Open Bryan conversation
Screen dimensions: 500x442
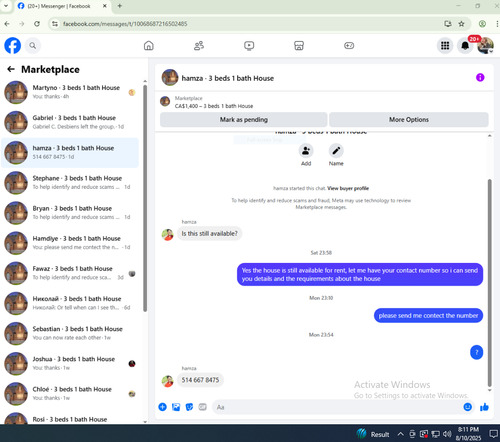pos(70,213)
